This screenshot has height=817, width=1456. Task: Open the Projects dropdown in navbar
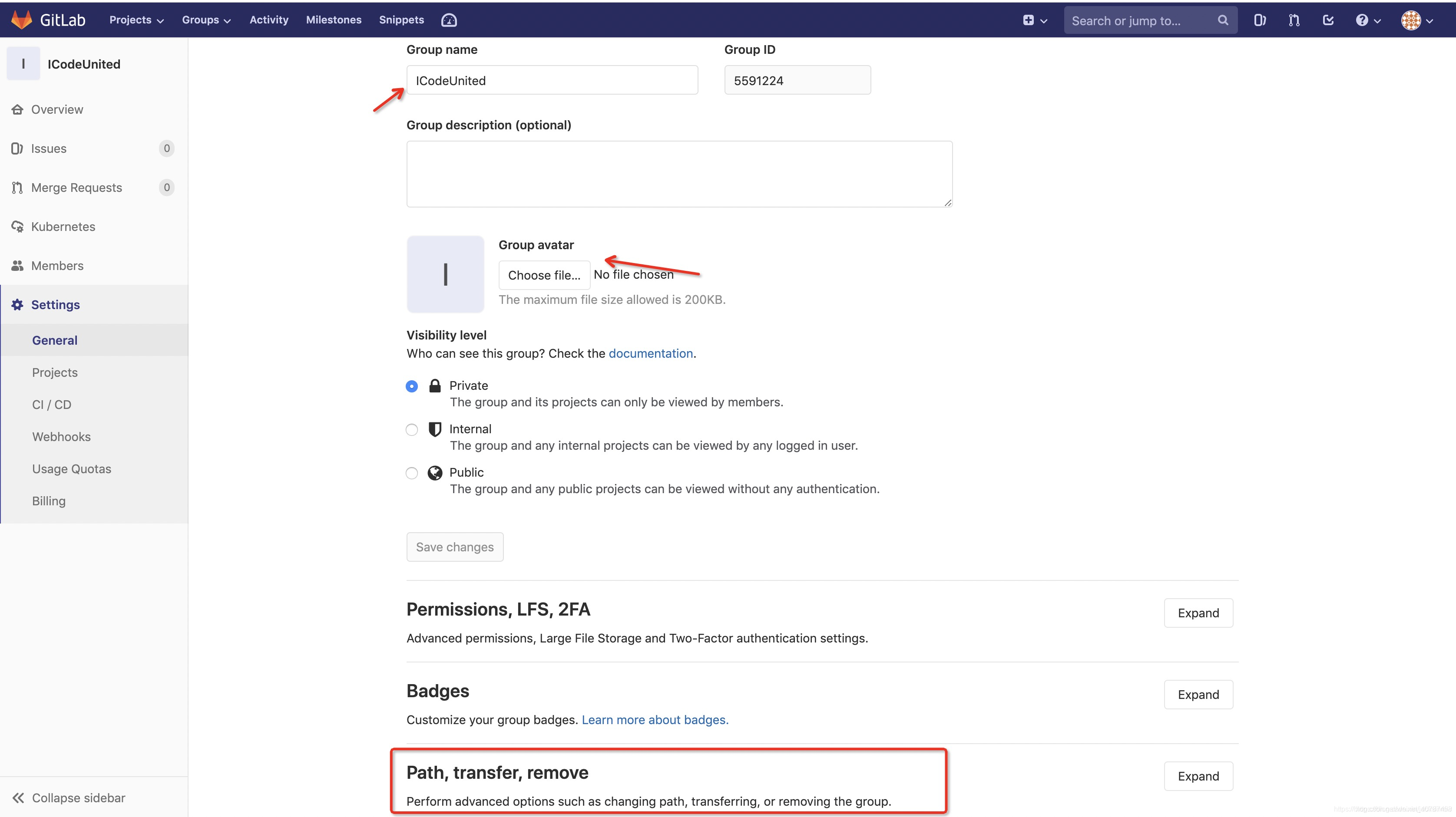[136, 20]
